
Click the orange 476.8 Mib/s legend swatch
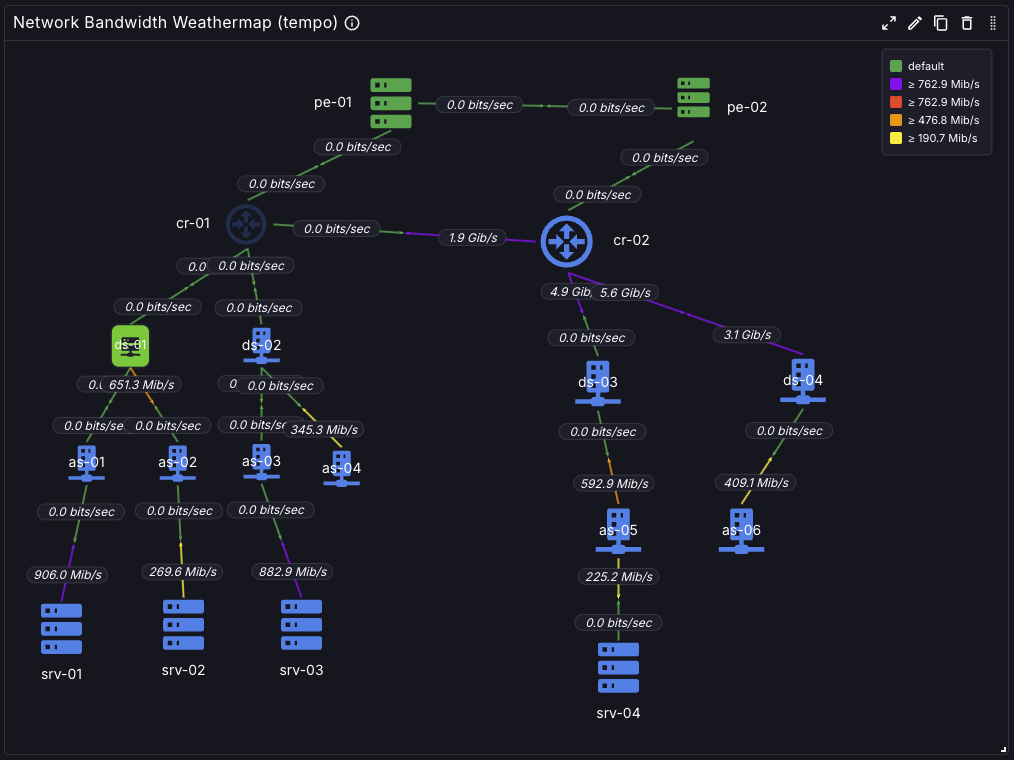coord(896,120)
